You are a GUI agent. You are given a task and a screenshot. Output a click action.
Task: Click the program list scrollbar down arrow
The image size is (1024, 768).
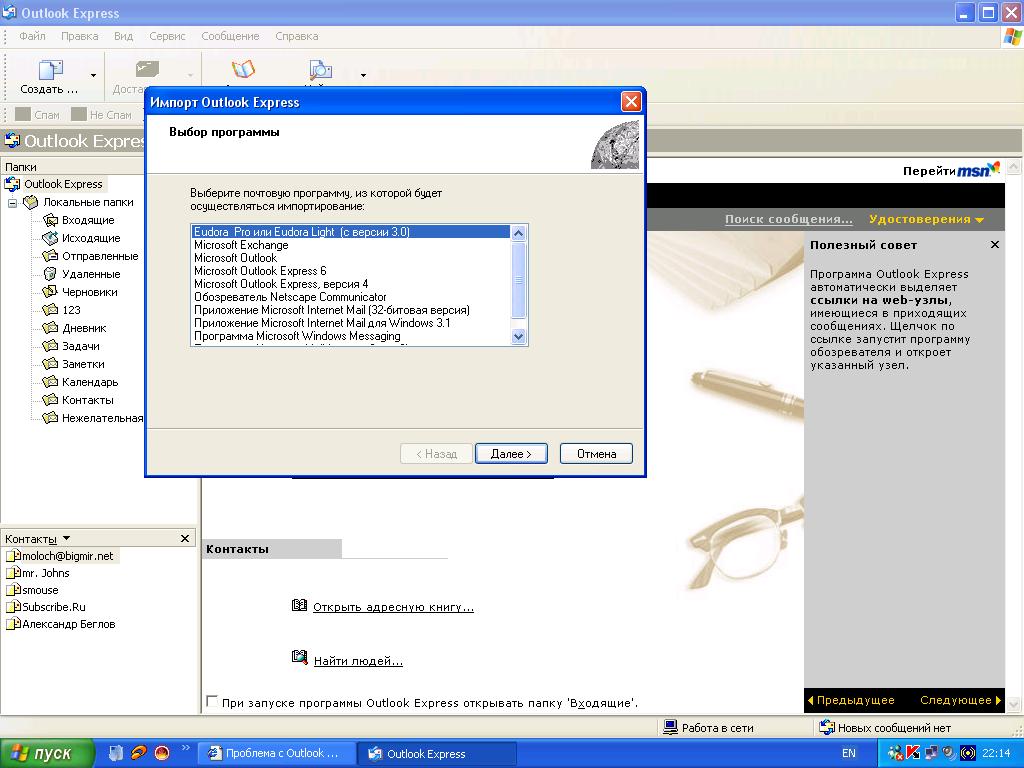tap(518, 337)
